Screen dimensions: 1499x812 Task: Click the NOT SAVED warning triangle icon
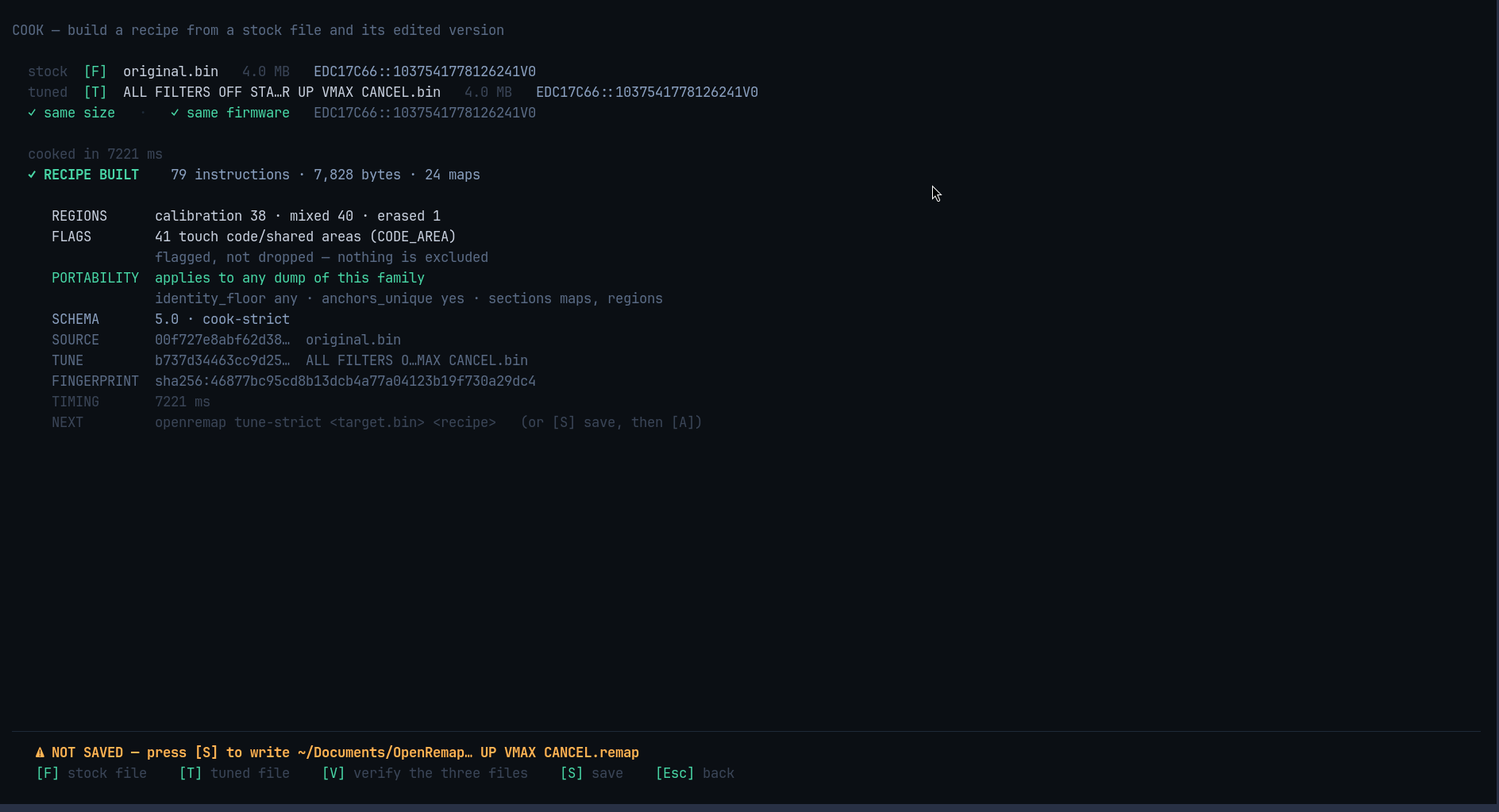[x=40, y=752]
